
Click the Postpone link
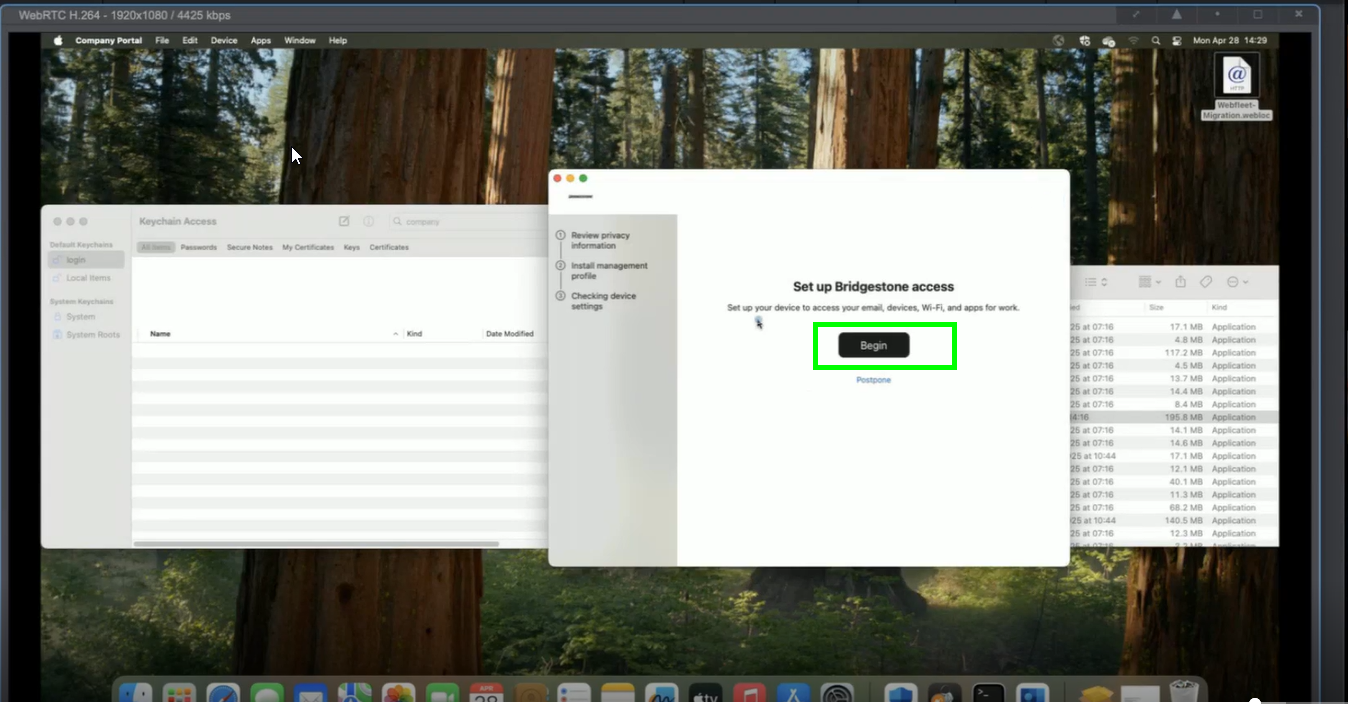click(x=874, y=380)
